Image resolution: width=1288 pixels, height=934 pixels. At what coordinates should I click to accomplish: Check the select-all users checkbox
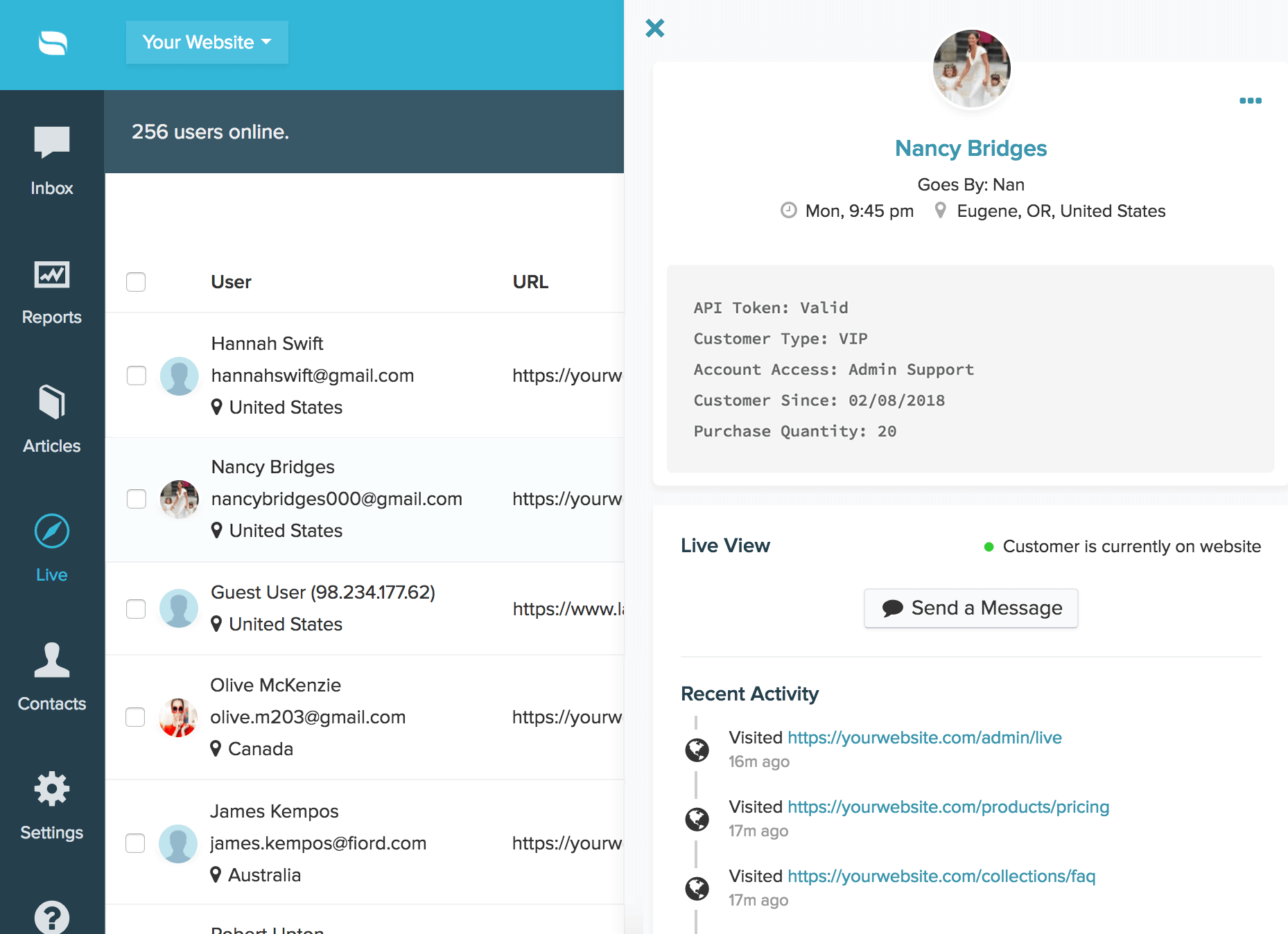[136, 282]
